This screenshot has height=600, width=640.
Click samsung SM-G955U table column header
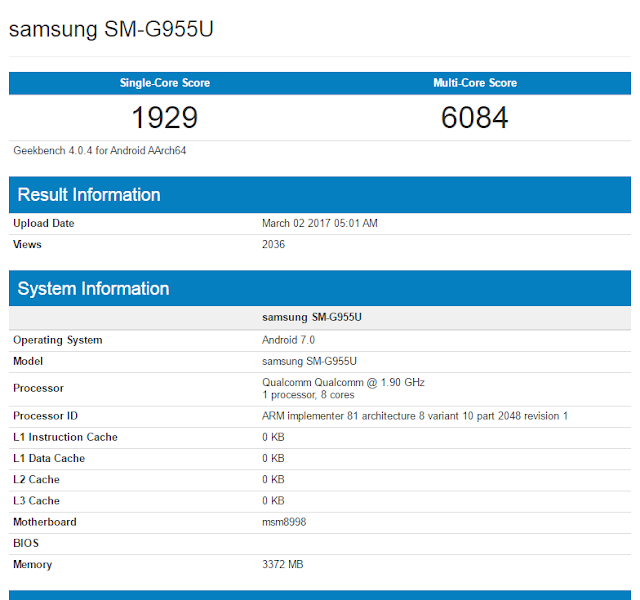[x=312, y=317]
